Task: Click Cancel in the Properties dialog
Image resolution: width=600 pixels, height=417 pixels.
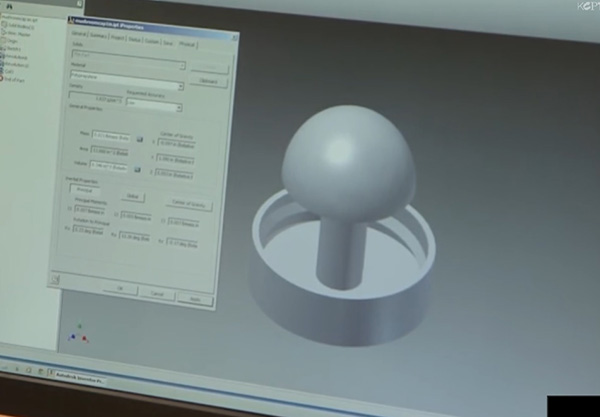Action: [x=157, y=294]
